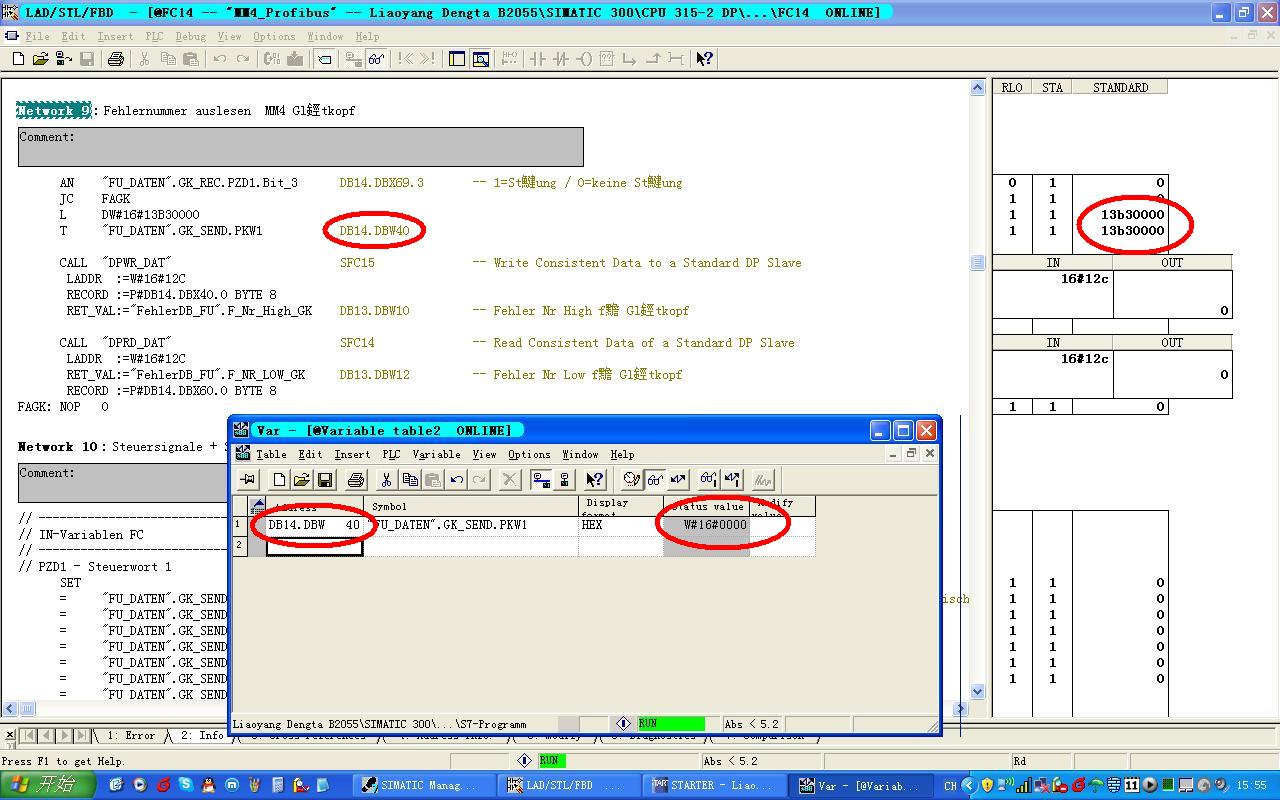Toggle Monitor glasses icon in LAD/STL/FBD toolbar
Screen dimensions: 1280x800
[376, 59]
